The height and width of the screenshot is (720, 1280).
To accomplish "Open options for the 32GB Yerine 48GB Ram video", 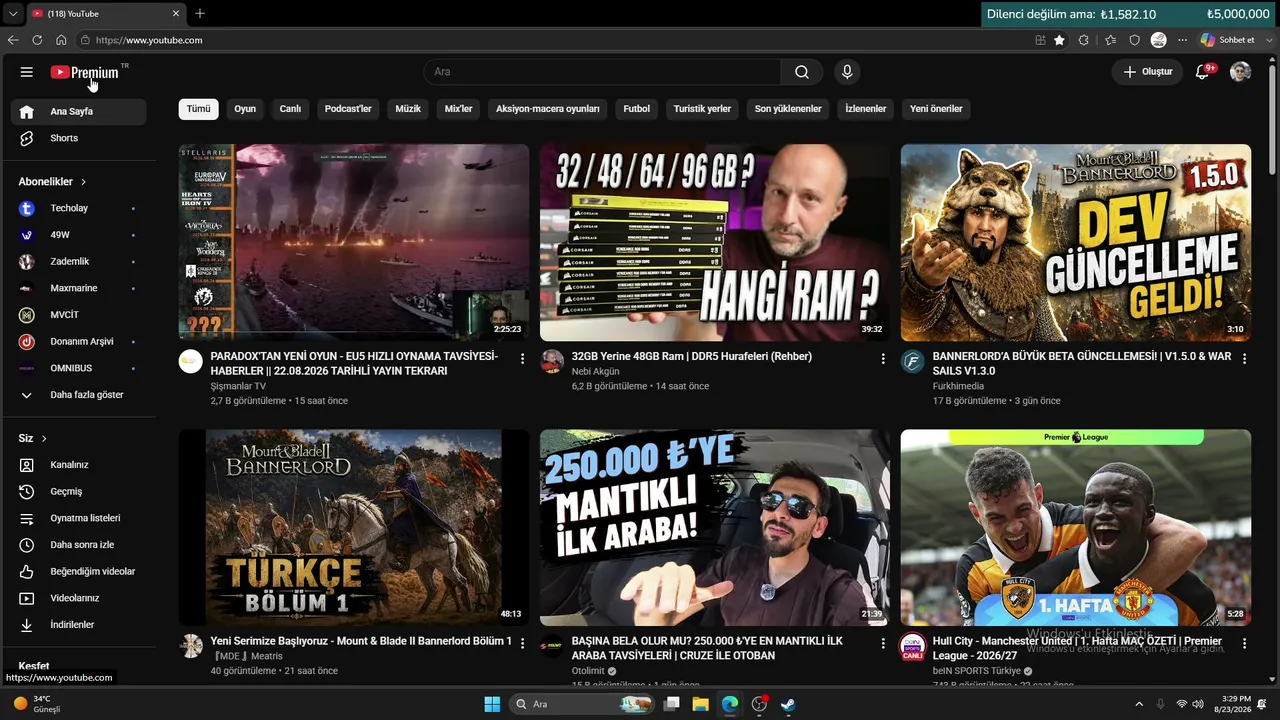I will 883,358.
